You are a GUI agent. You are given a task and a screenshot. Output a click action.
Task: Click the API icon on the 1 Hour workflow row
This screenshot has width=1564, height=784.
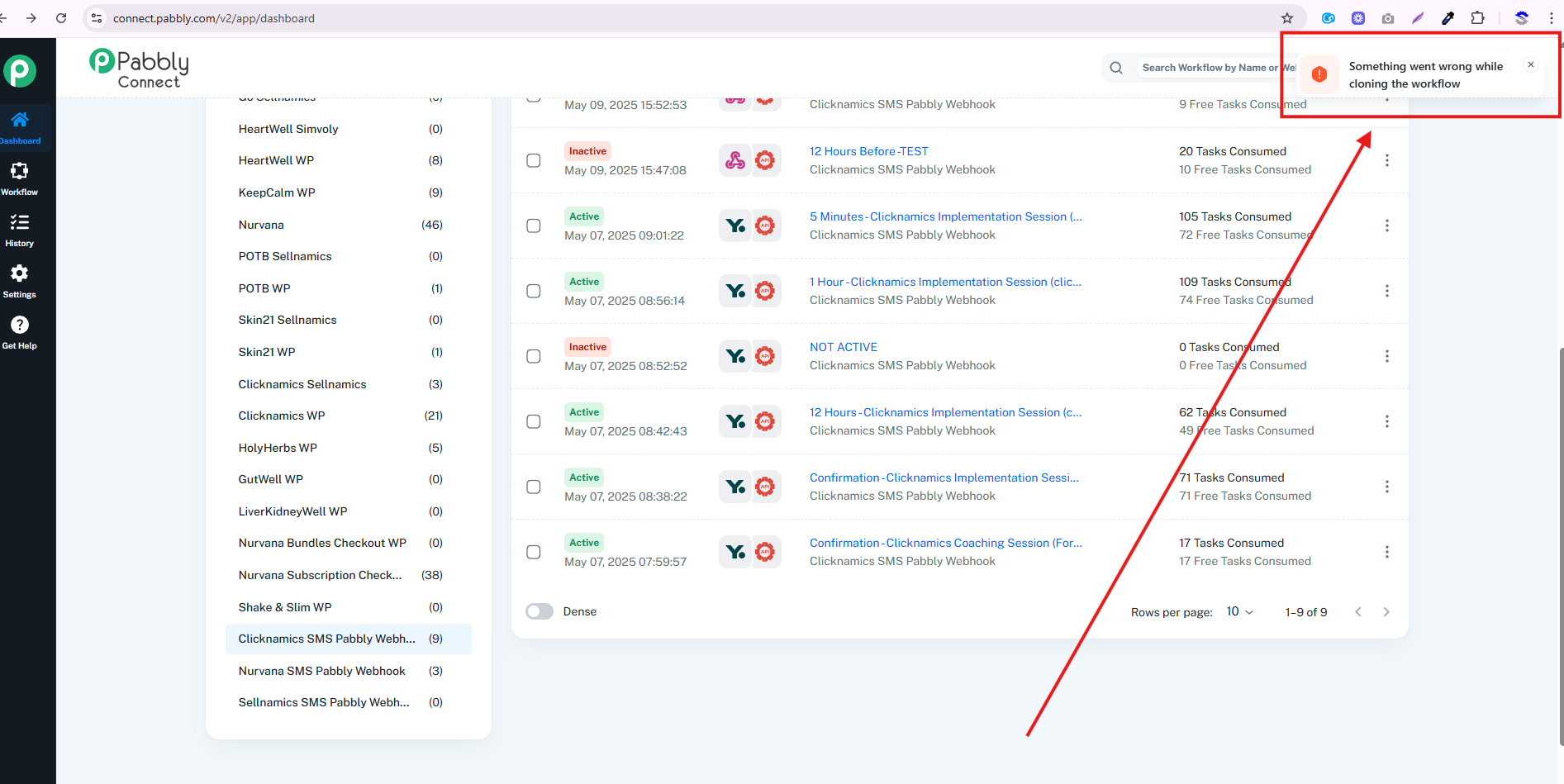pos(766,291)
